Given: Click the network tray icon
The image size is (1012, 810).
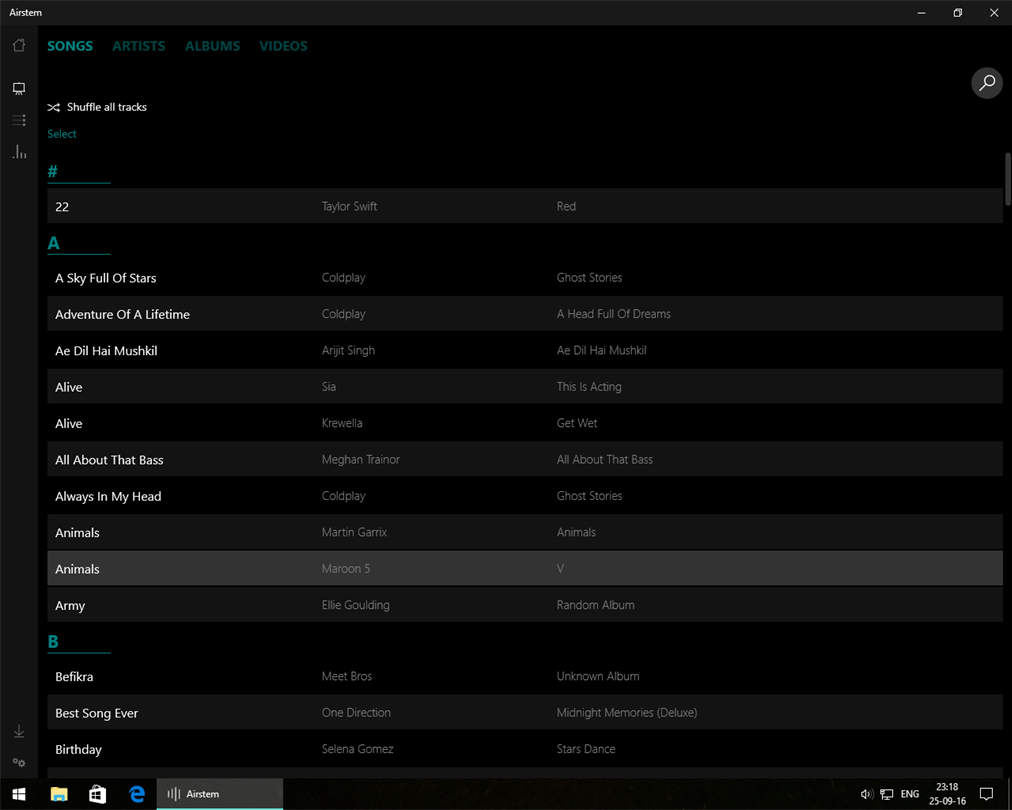Looking at the screenshot, I should (887, 794).
